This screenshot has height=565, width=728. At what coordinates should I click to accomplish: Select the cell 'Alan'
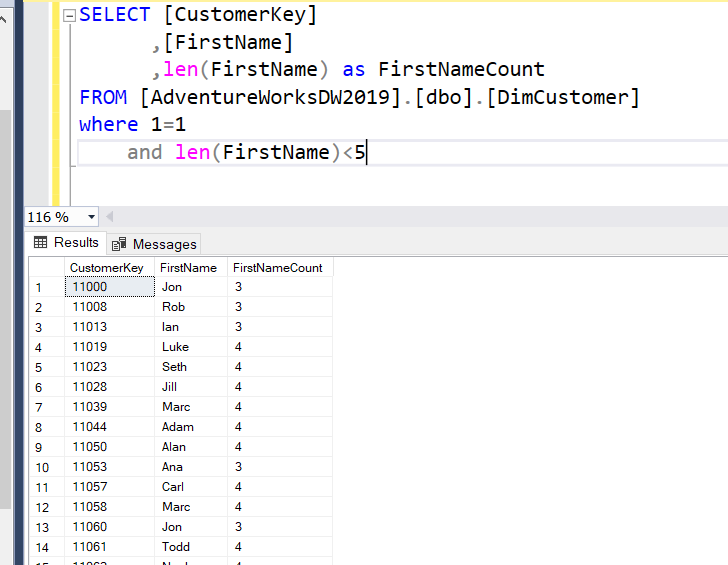[x=191, y=446]
